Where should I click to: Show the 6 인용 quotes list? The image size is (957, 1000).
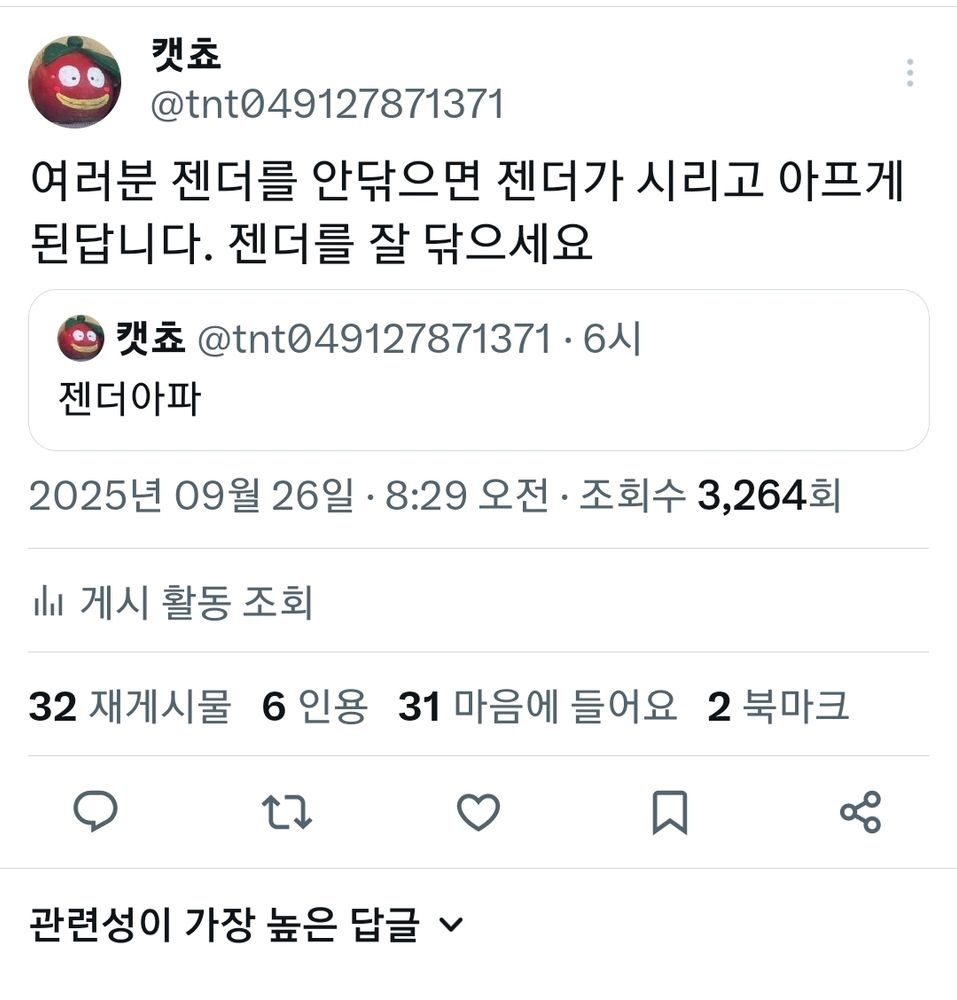(x=315, y=706)
